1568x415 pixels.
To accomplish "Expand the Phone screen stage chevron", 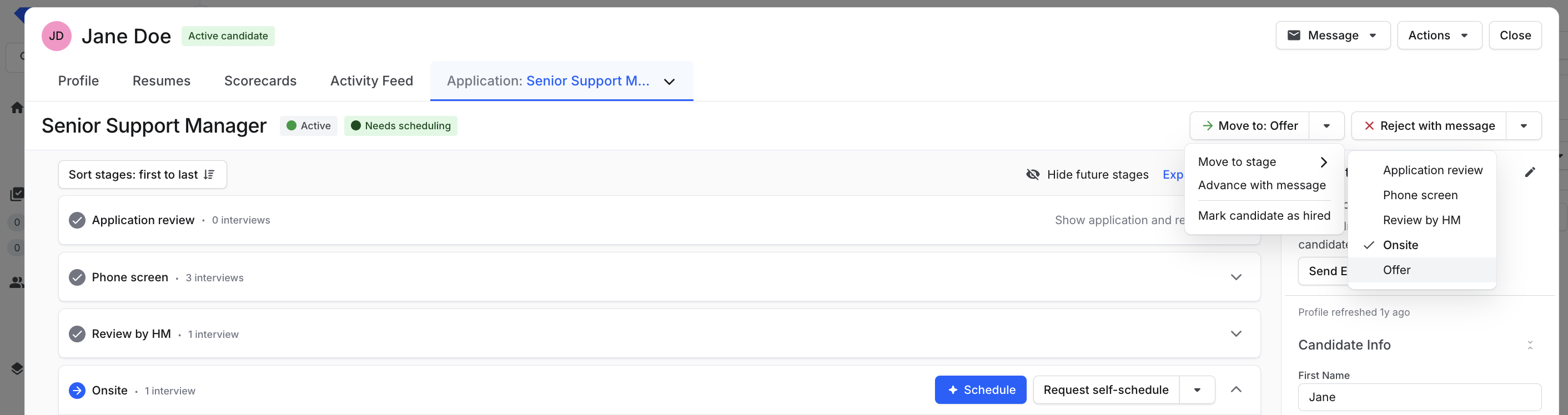I will pos(1235,277).
